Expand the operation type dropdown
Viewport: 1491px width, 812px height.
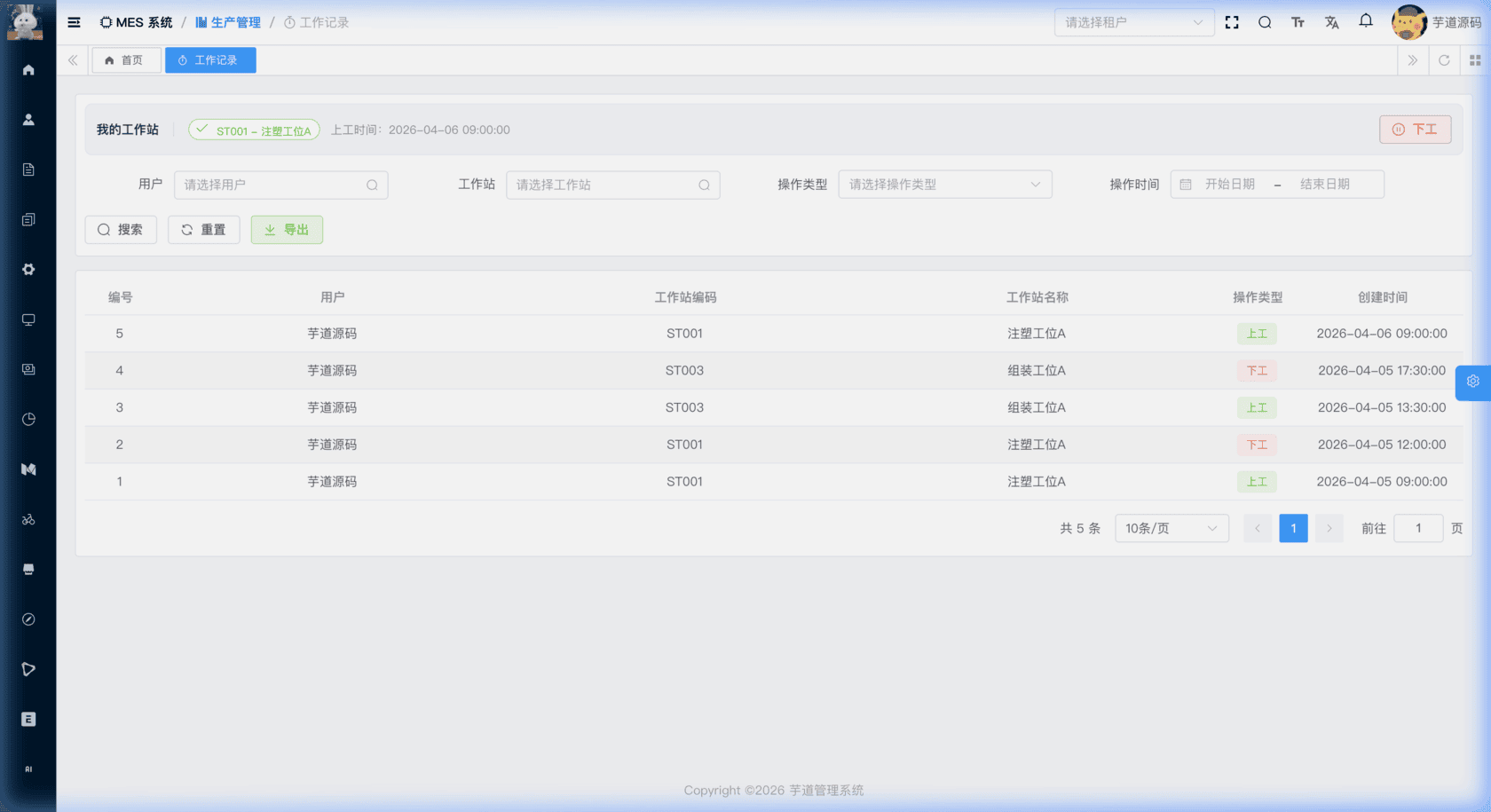[x=944, y=185]
